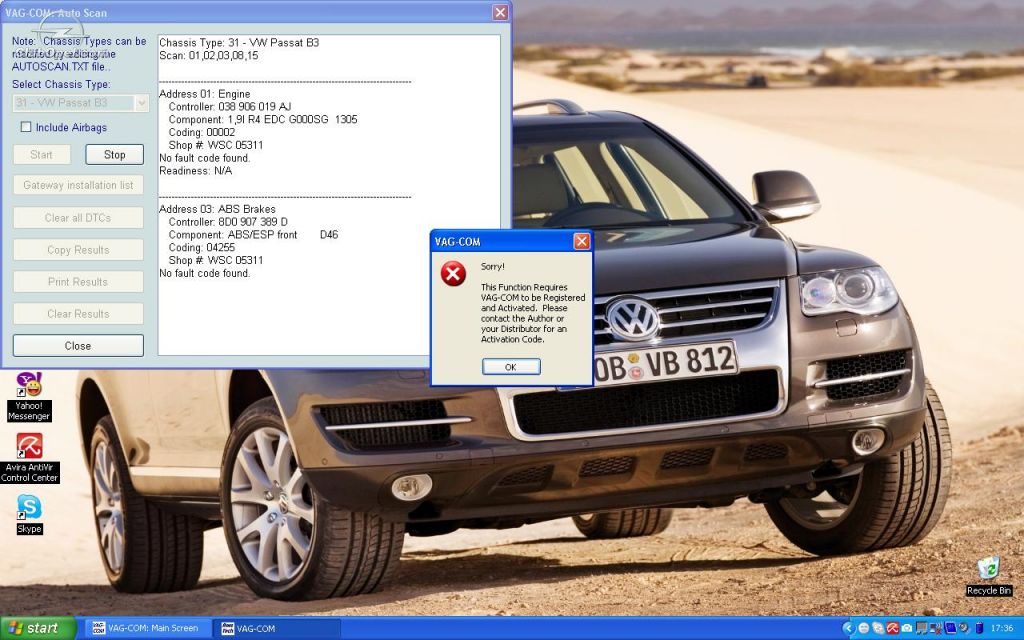Screen dimensions: 1024x640
Task: Open Avira AntiVir Control Center shortcut
Action: (29, 458)
